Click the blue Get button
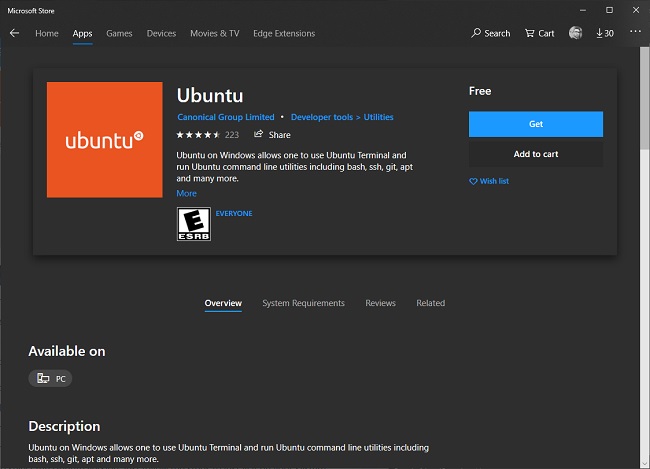 (x=536, y=124)
